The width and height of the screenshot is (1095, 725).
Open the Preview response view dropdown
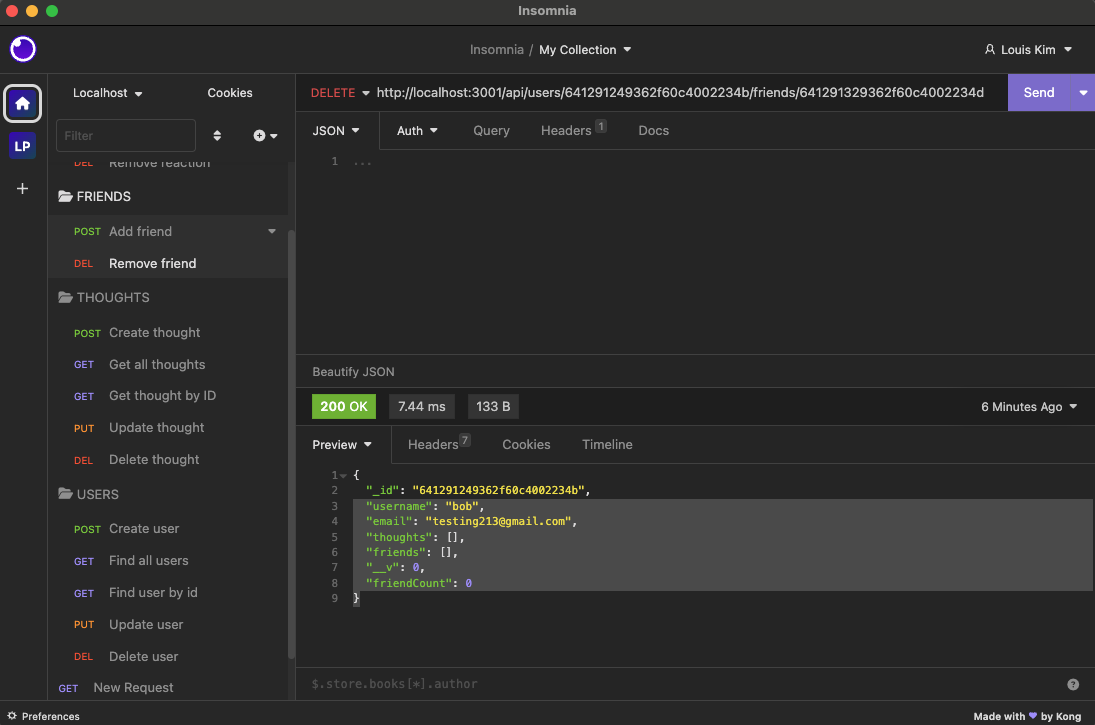point(342,444)
